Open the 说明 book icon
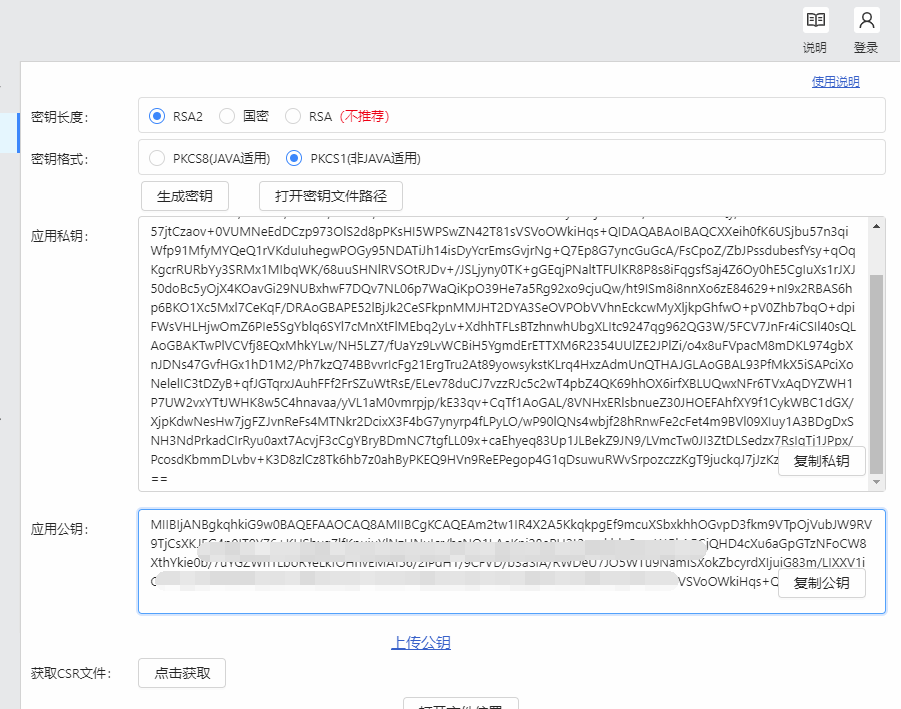The height and width of the screenshot is (709, 901). click(816, 21)
